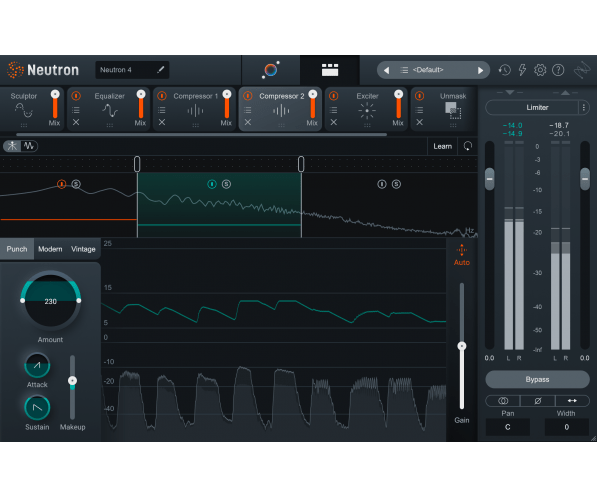Toggle Compressor 2 module power button
Viewport: 597px width, 497px height.
coord(247,96)
